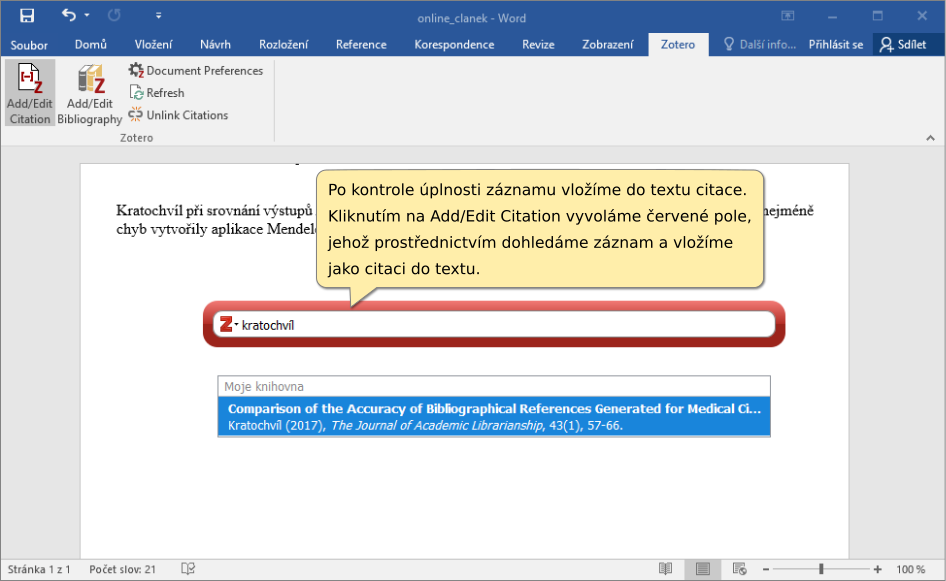Viewport: 946px width, 581px height.
Task: Click the redo icon in the title bar
Action: point(114,15)
